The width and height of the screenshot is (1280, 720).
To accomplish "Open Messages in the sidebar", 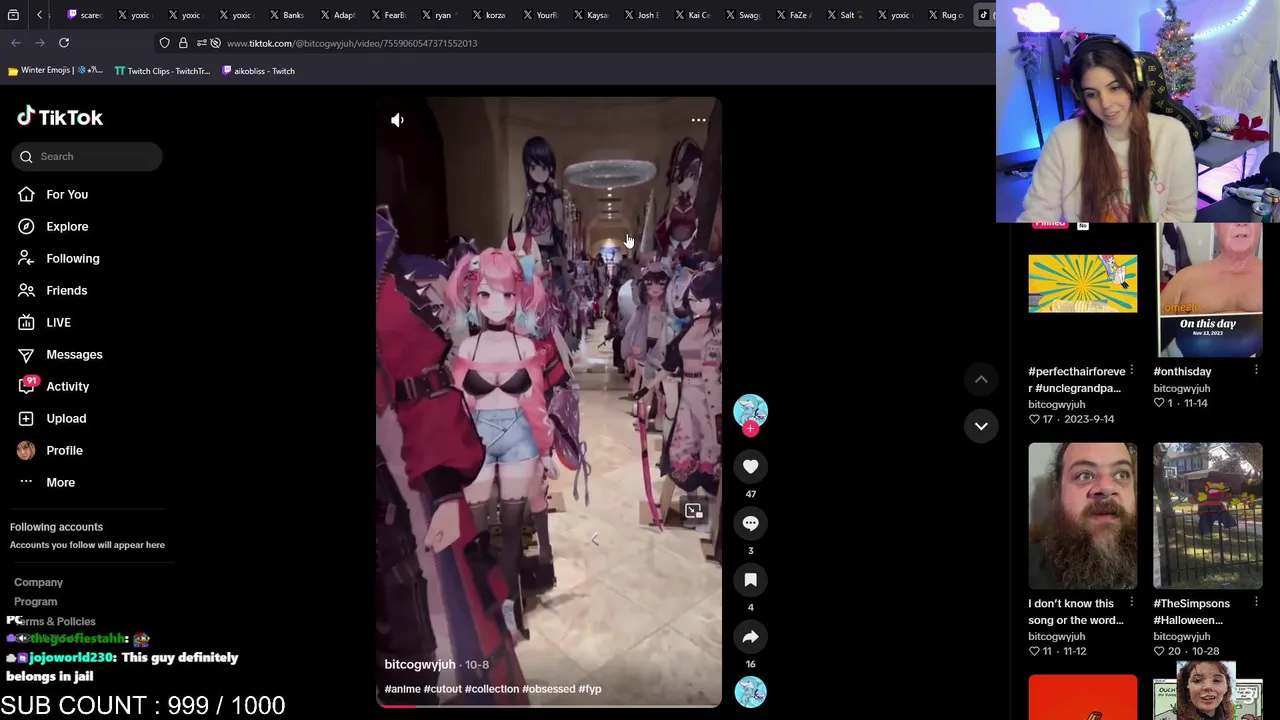I will click(74, 354).
